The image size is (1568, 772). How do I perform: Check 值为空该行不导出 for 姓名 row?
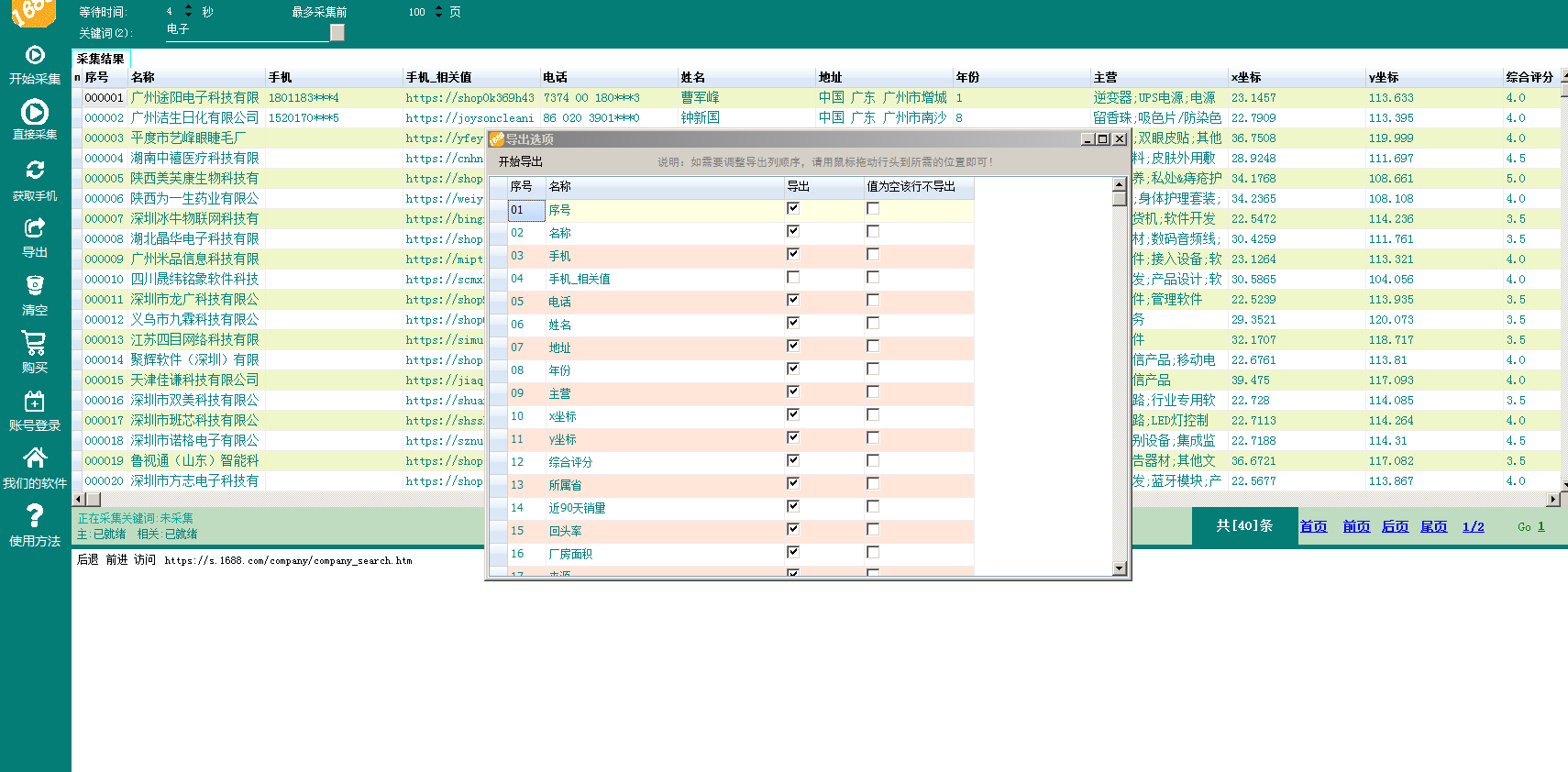[873, 323]
